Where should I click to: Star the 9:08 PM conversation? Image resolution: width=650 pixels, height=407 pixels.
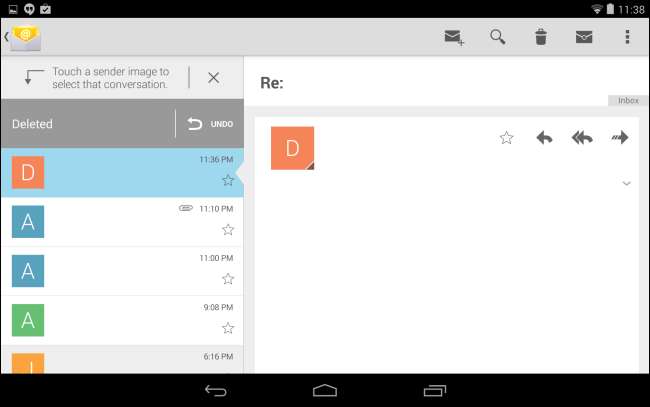228,328
